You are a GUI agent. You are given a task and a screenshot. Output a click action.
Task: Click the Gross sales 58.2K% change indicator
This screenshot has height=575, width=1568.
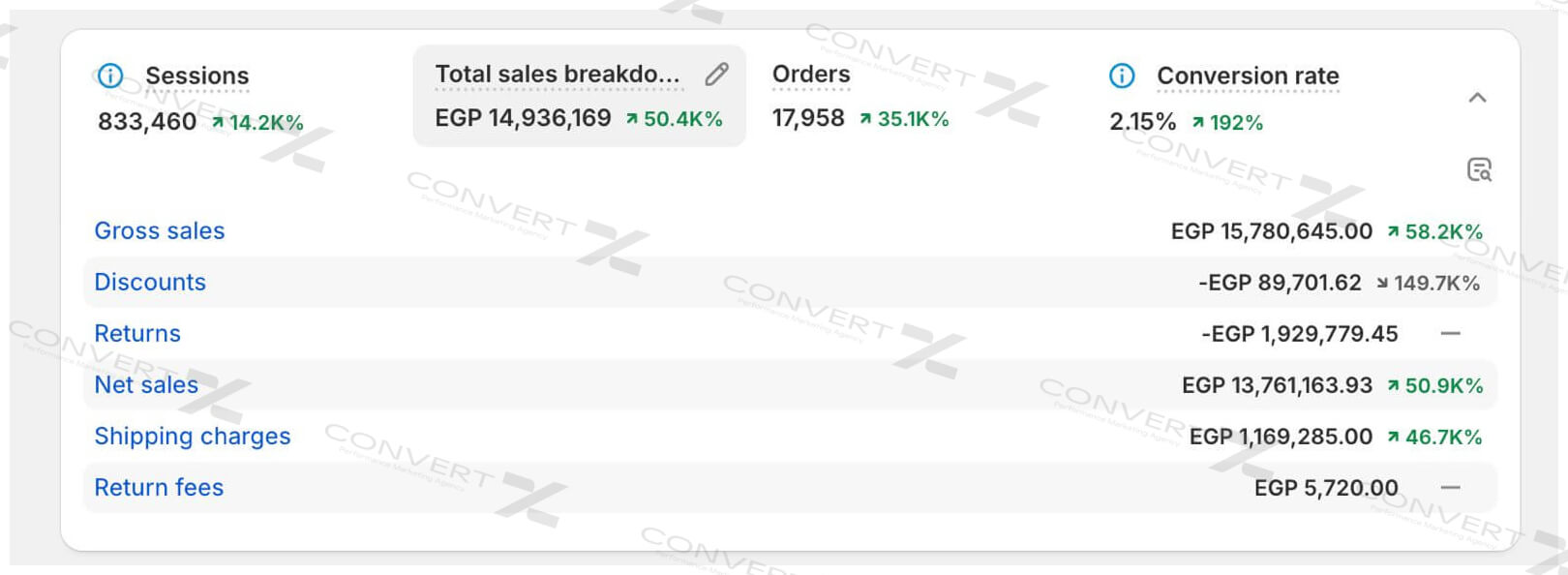tap(1434, 231)
